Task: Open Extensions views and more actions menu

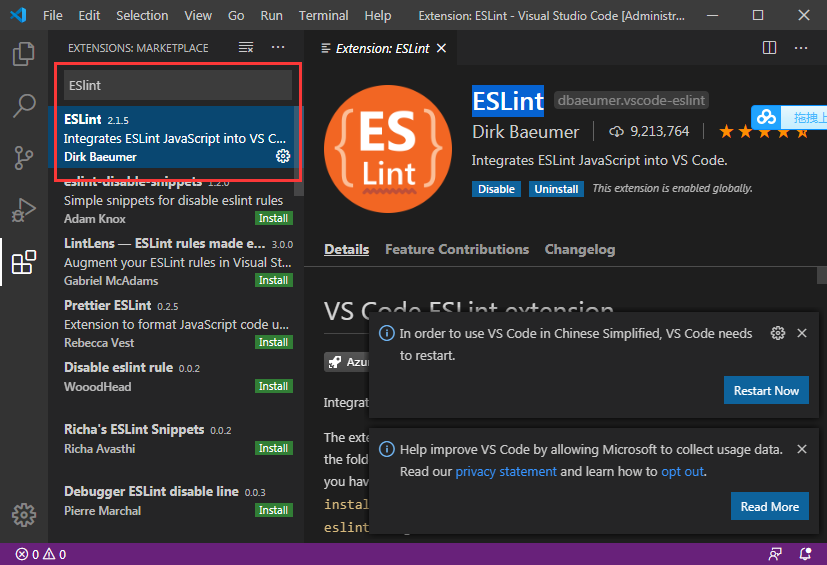Action: point(278,47)
